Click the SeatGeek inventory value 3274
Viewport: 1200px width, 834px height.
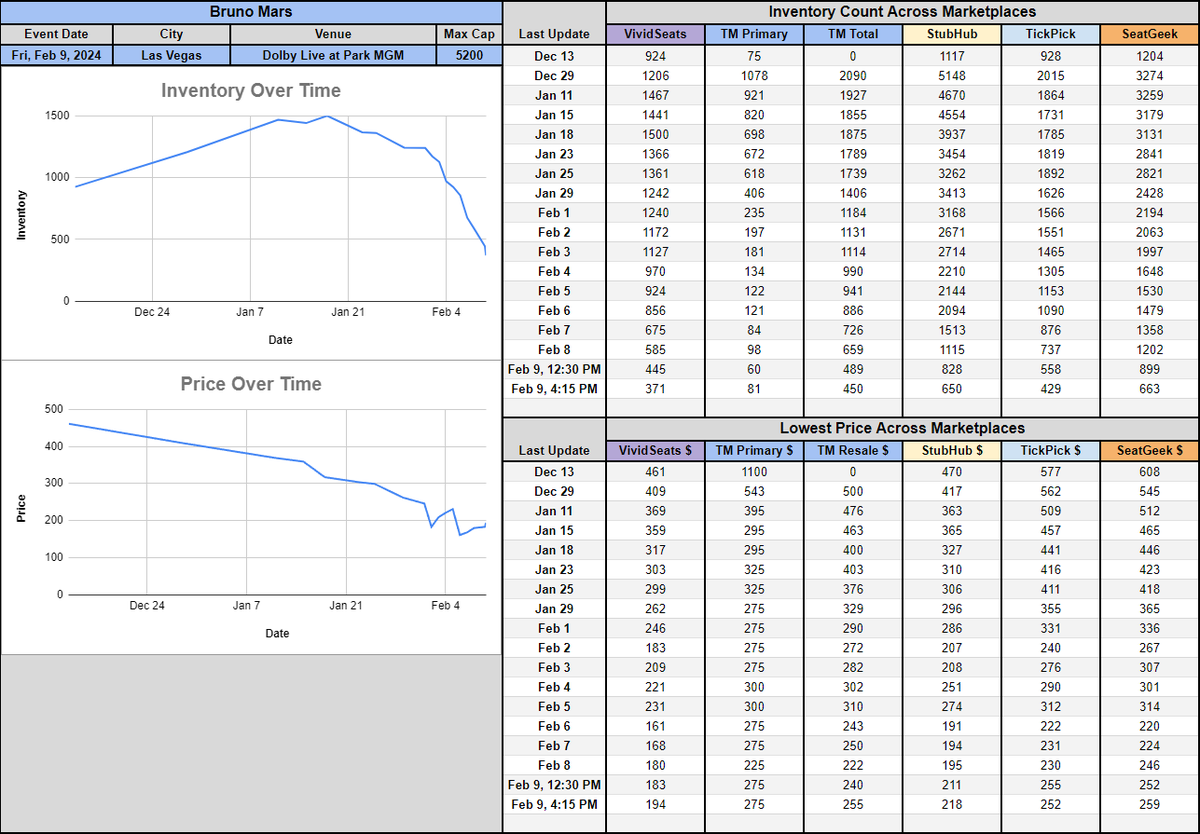tap(1149, 76)
